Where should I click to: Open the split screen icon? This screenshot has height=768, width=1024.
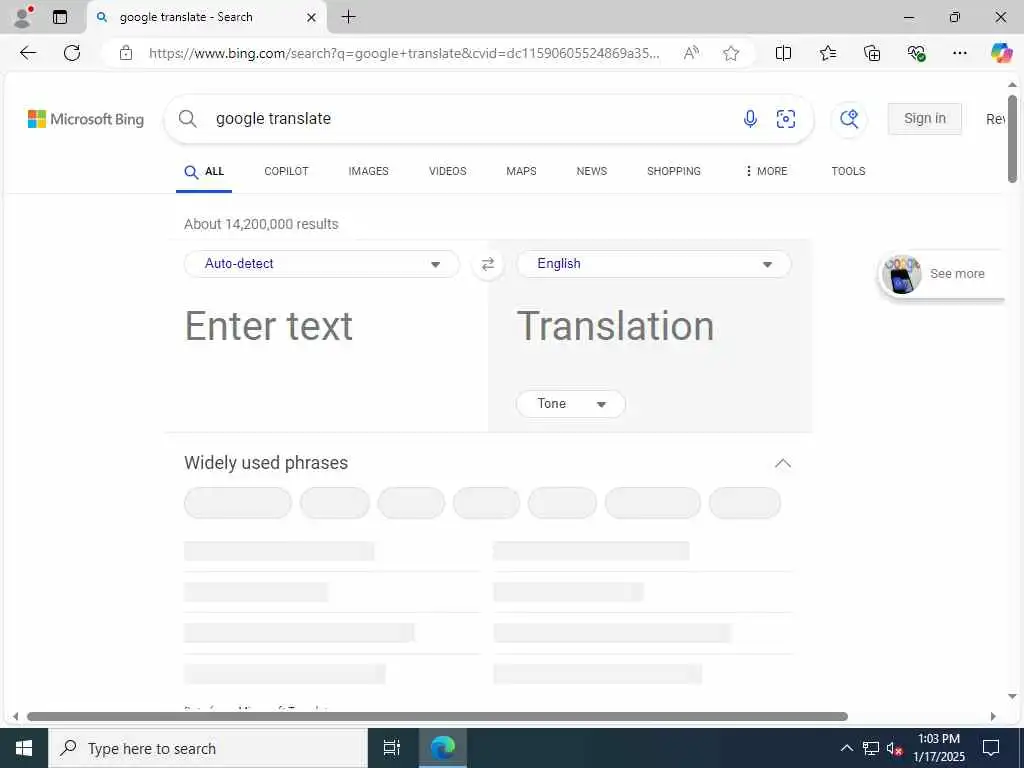click(783, 53)
